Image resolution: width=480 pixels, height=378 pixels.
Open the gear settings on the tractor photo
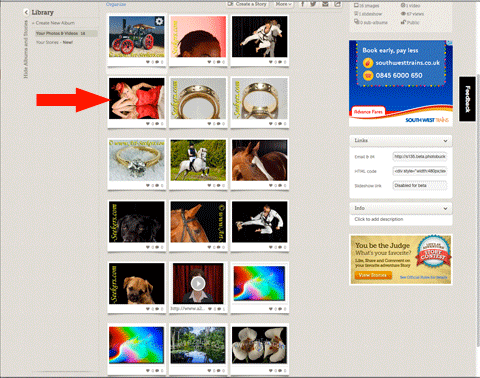click(x=159, y=22)
